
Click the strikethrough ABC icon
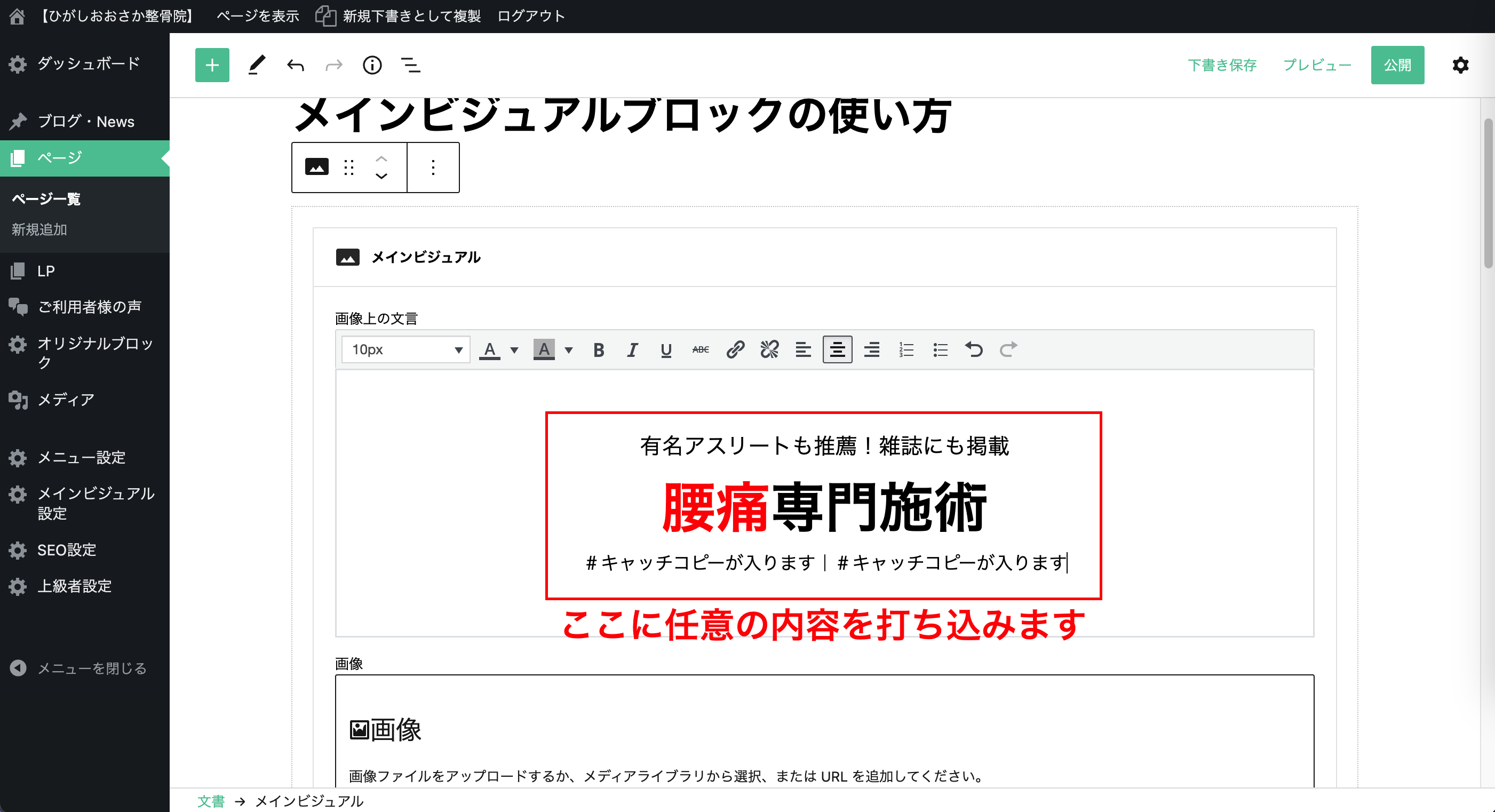pyautogui.click(x=701, y=349)
